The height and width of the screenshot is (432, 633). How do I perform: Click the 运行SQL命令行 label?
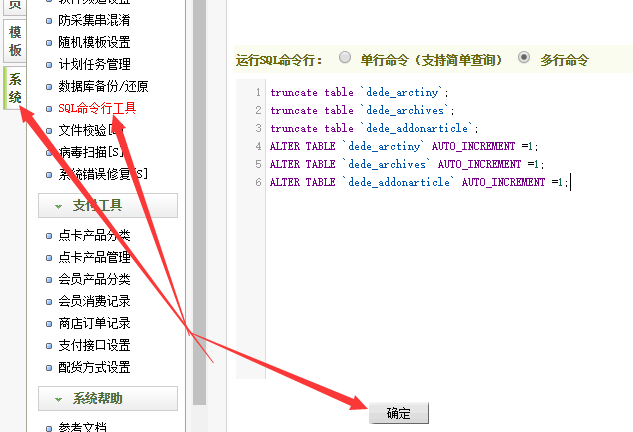coord(279,60)
